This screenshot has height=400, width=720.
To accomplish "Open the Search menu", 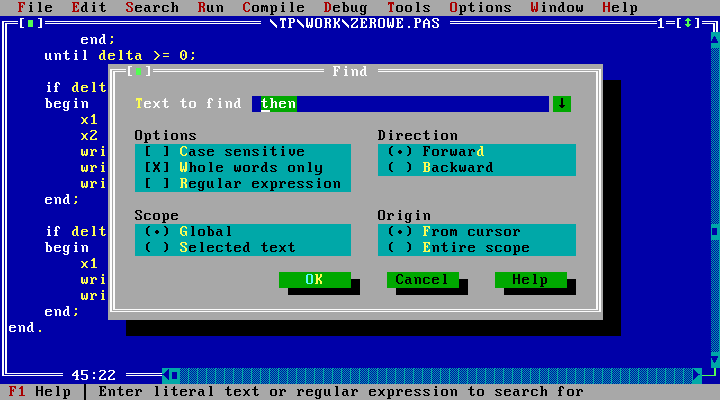I will [x=152, y=7].
